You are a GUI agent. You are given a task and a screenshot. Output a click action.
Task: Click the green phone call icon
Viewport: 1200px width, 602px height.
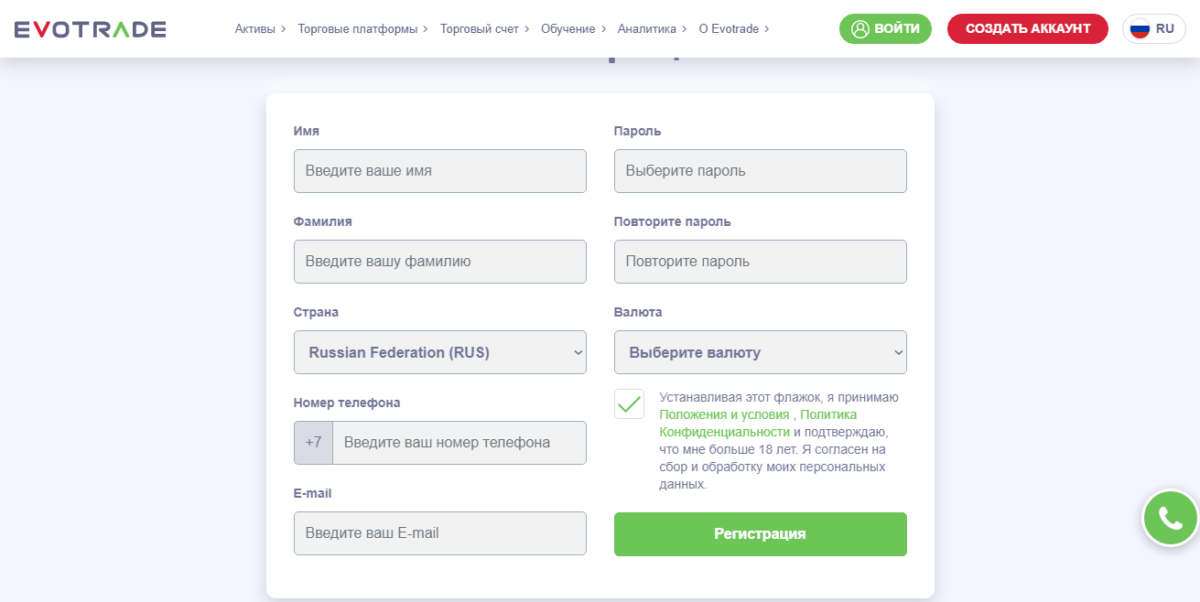point(1170,518)
